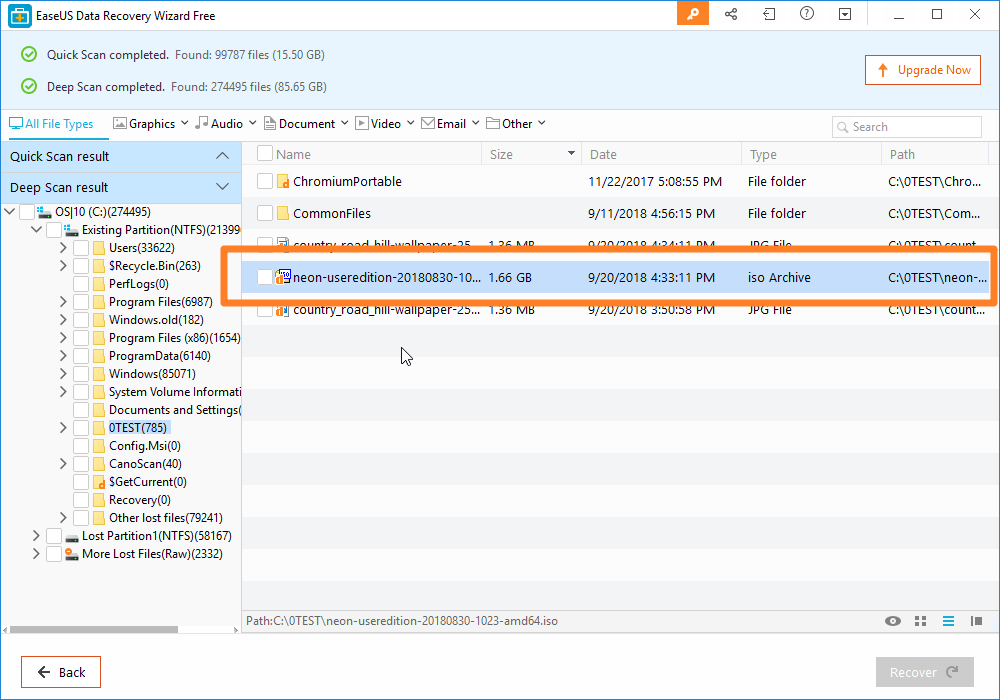
Task: Select the ProgramData(6140) tree item
Action: click(159, 356)
